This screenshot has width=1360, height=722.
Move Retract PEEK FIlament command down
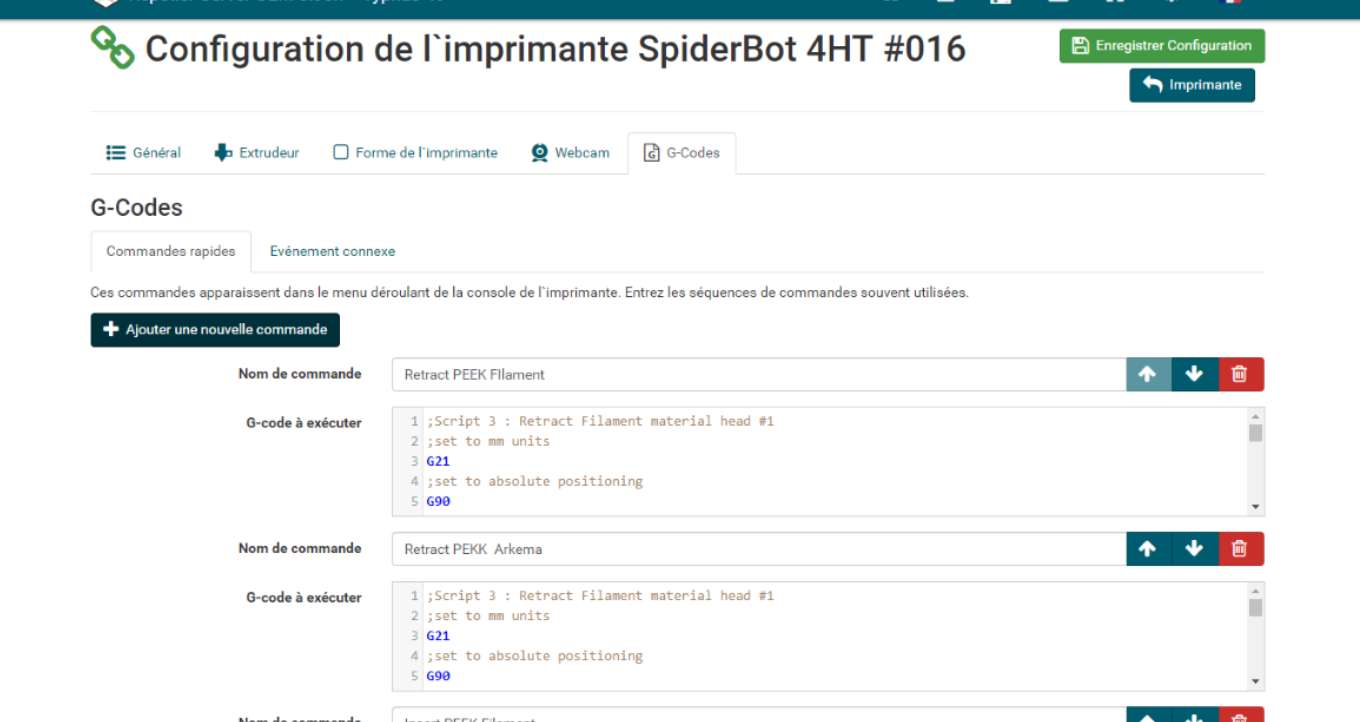point(1194,375)
